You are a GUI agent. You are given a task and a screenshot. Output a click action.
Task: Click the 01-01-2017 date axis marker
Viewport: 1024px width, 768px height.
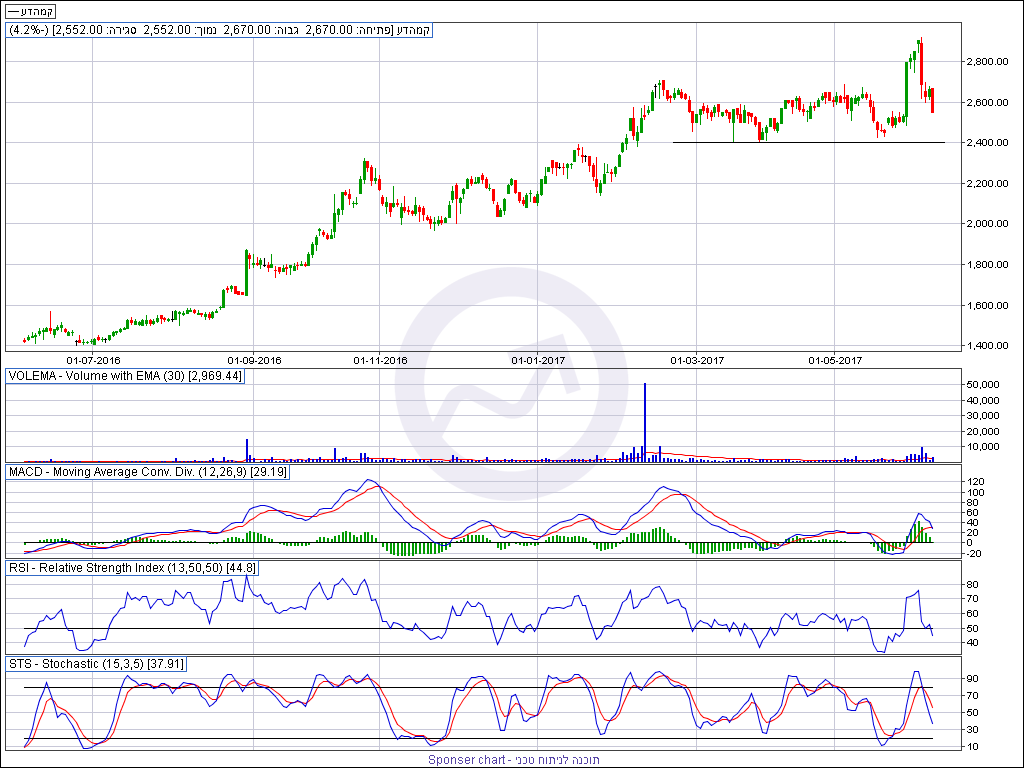(539, 360)
